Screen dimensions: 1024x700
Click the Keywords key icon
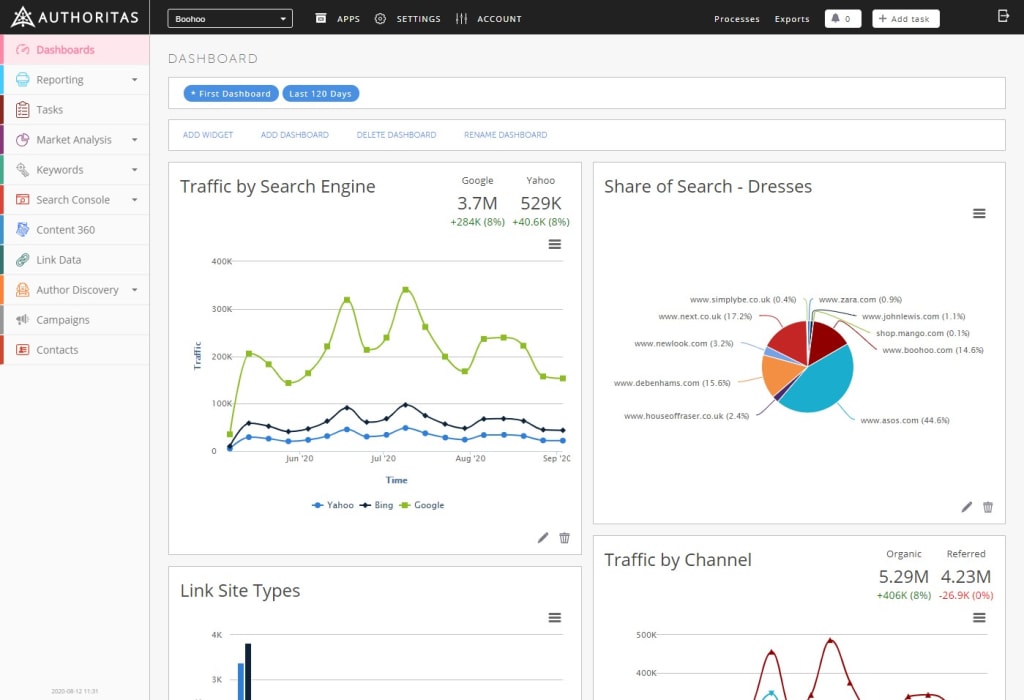23,170
